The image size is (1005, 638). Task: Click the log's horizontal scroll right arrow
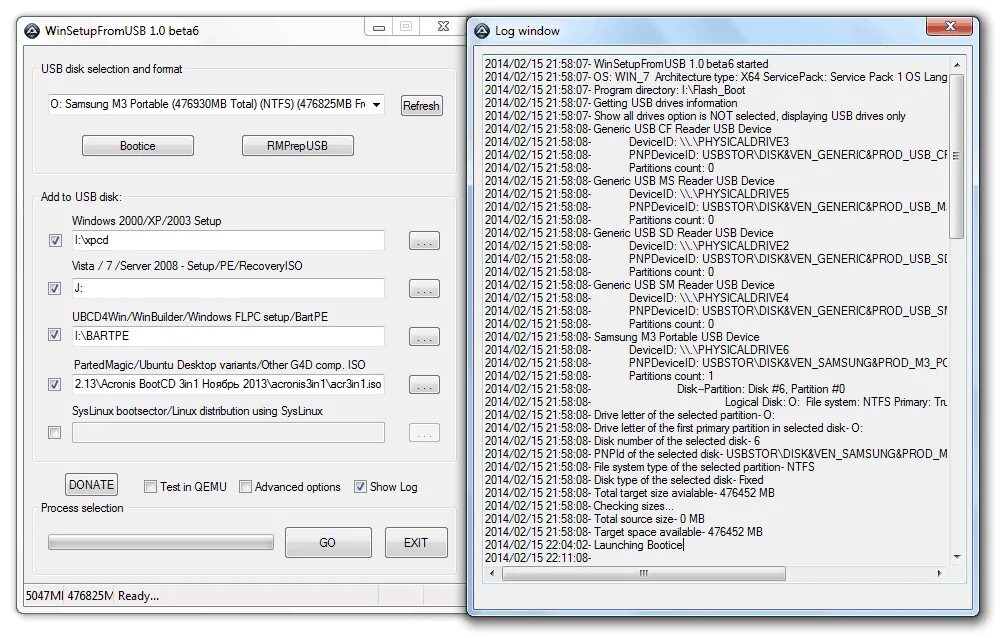click(x=940, y=573)
